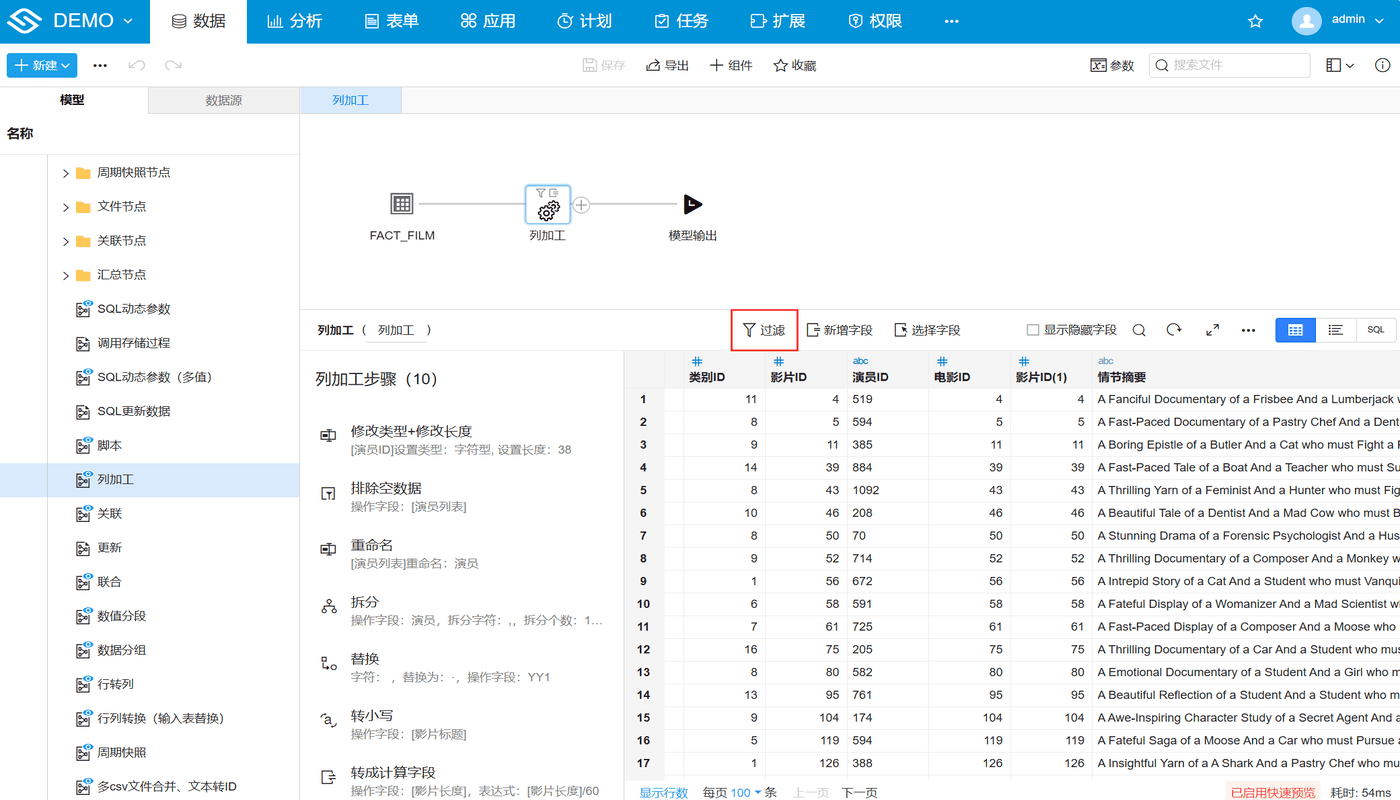Open the 选择字段 field selector
1400x800 pixels.
pyautogui.click(x=930, y=329)
